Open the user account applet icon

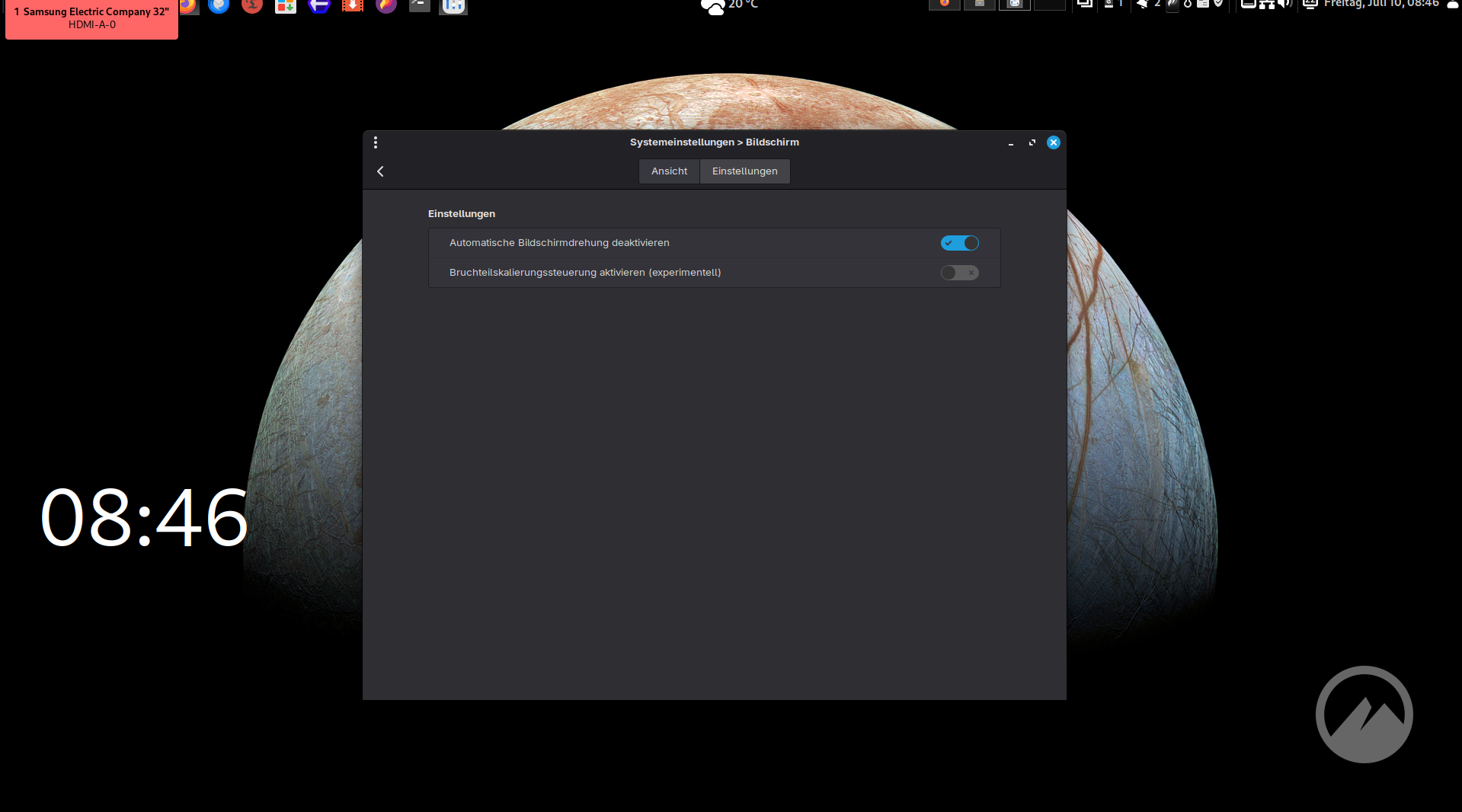click(1453, 5)
